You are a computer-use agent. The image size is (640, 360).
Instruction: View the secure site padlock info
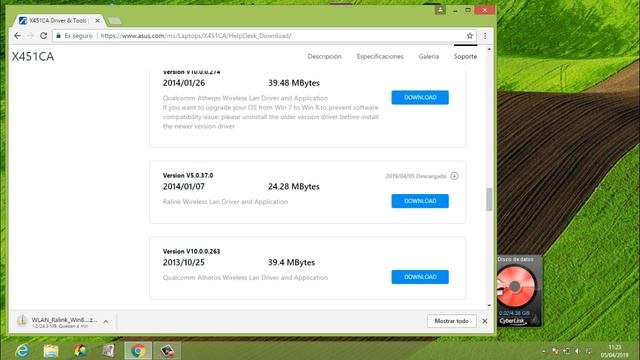(58, 36)
